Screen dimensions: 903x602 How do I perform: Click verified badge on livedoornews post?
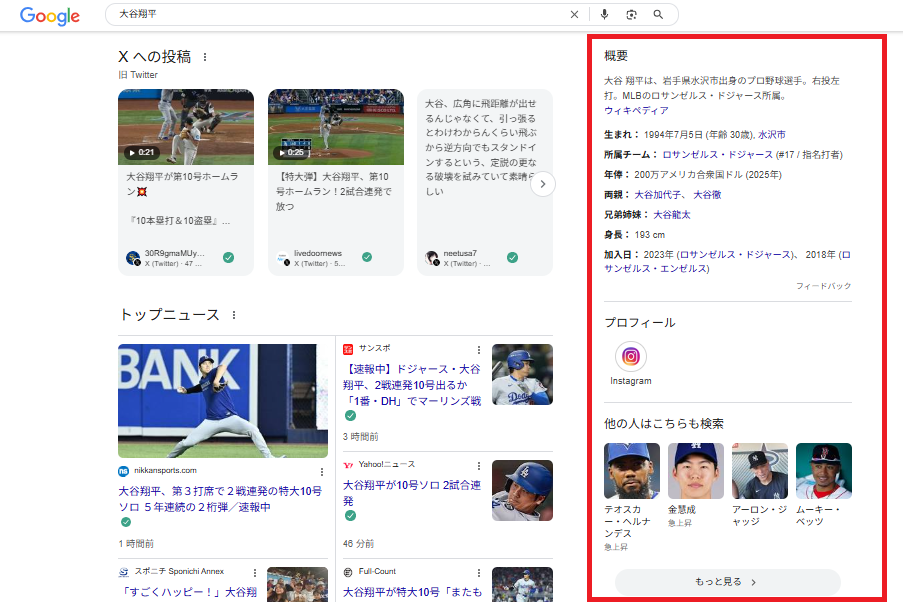pos(367,257)
